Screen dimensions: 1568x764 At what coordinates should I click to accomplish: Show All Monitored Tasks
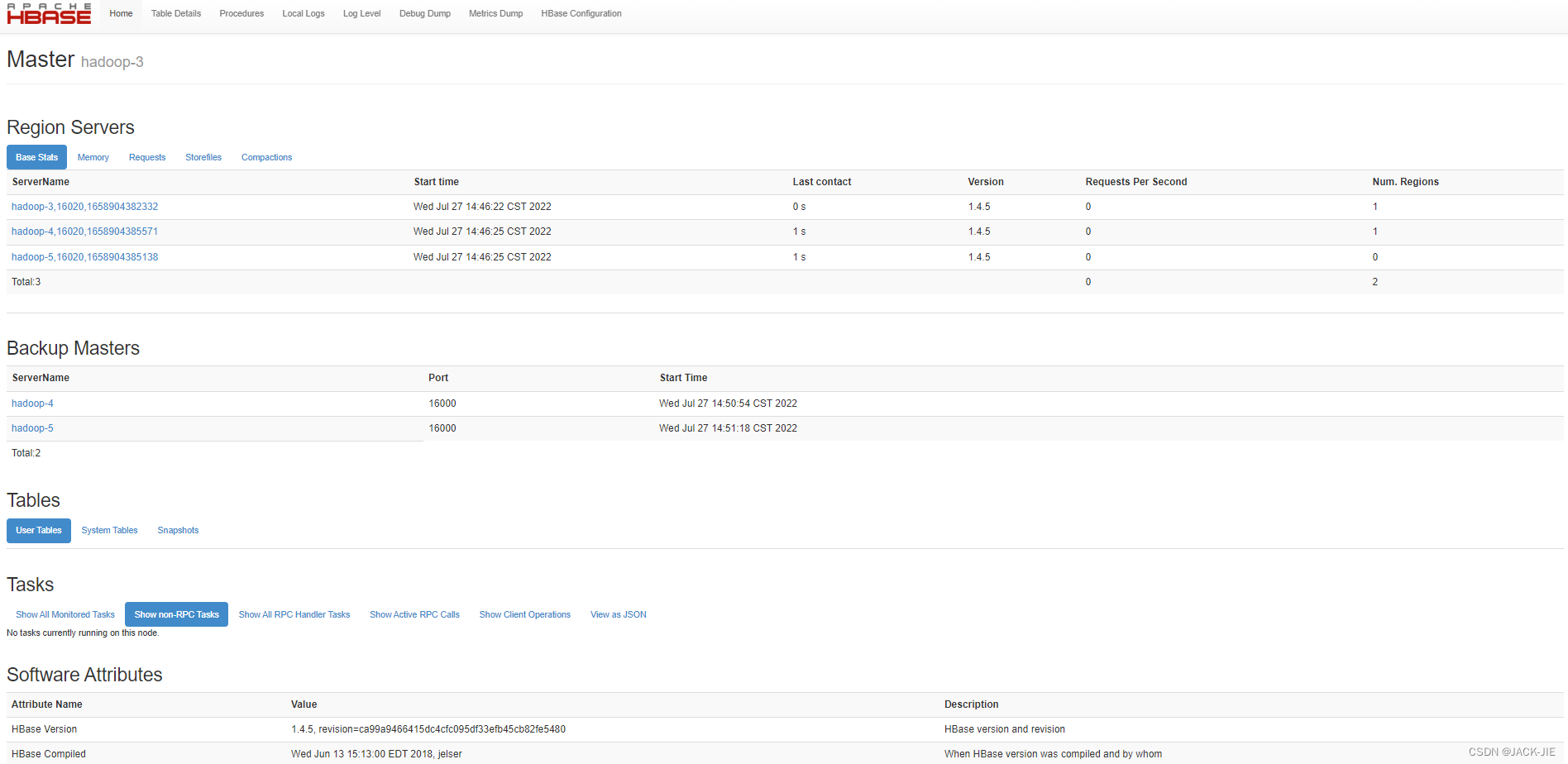(65, 614)
